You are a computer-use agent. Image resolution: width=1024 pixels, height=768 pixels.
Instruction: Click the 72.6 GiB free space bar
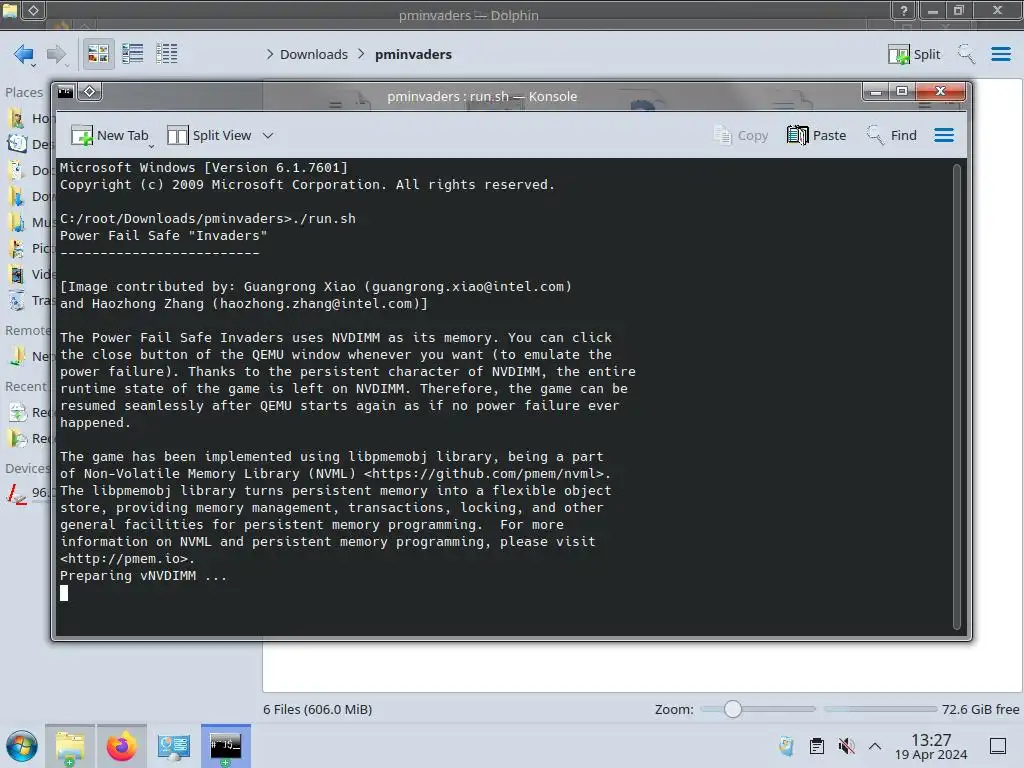[880, 709]
